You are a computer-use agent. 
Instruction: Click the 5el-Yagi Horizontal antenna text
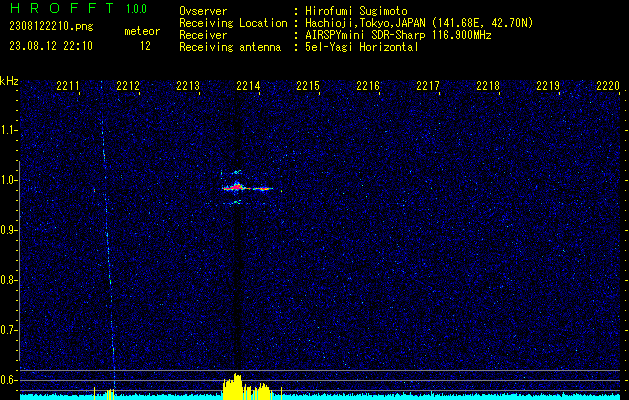point(361,47)
